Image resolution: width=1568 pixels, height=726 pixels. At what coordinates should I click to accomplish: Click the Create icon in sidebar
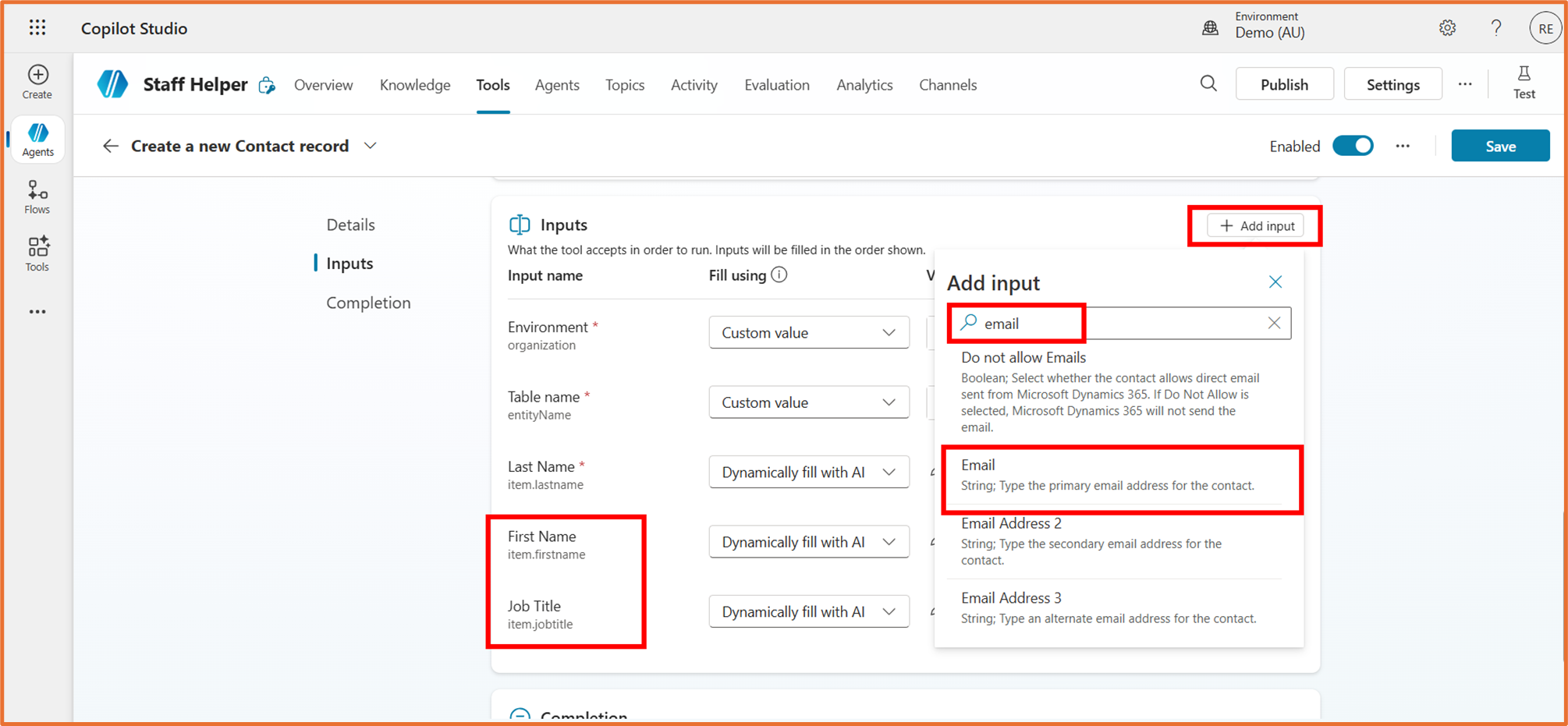pyautogui.click(x=37, y=82)
